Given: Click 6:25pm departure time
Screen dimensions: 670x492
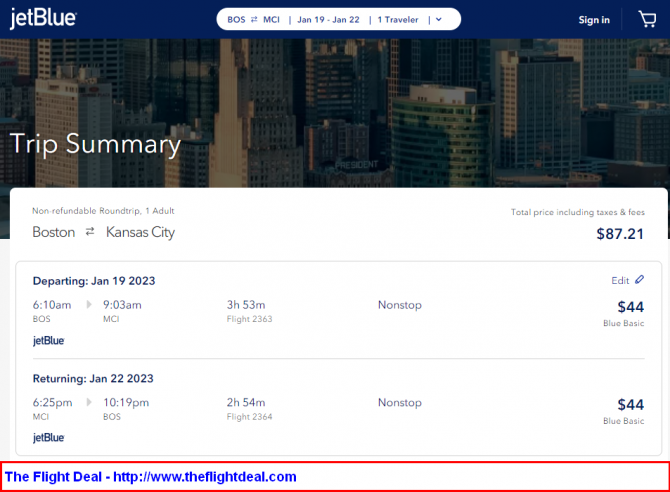Looking at the screenshot, I should click(x=53, y=403).
